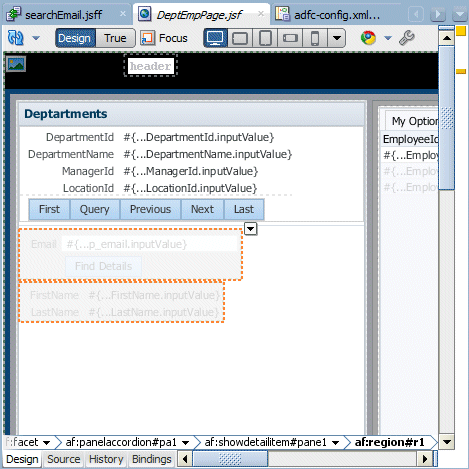This screenshot has height=469, width=469.
Task: Open the Bindings tab
Action: 152,459
